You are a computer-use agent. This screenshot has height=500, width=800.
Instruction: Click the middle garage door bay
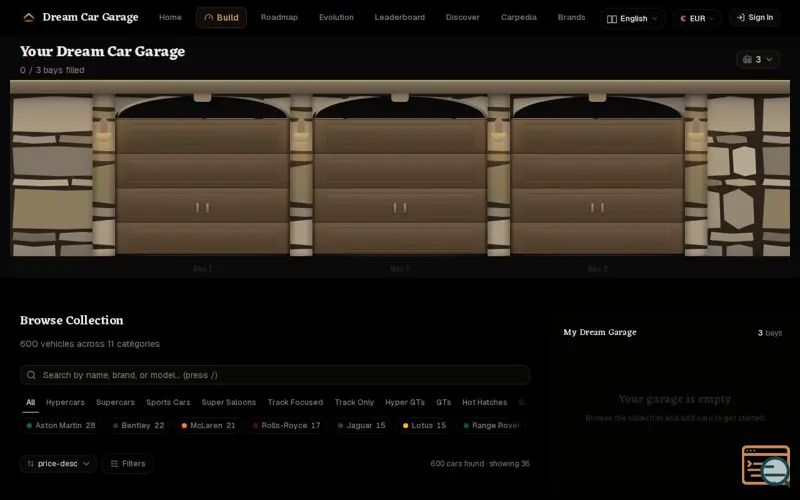pyautogui.click(x=399, y=186)
